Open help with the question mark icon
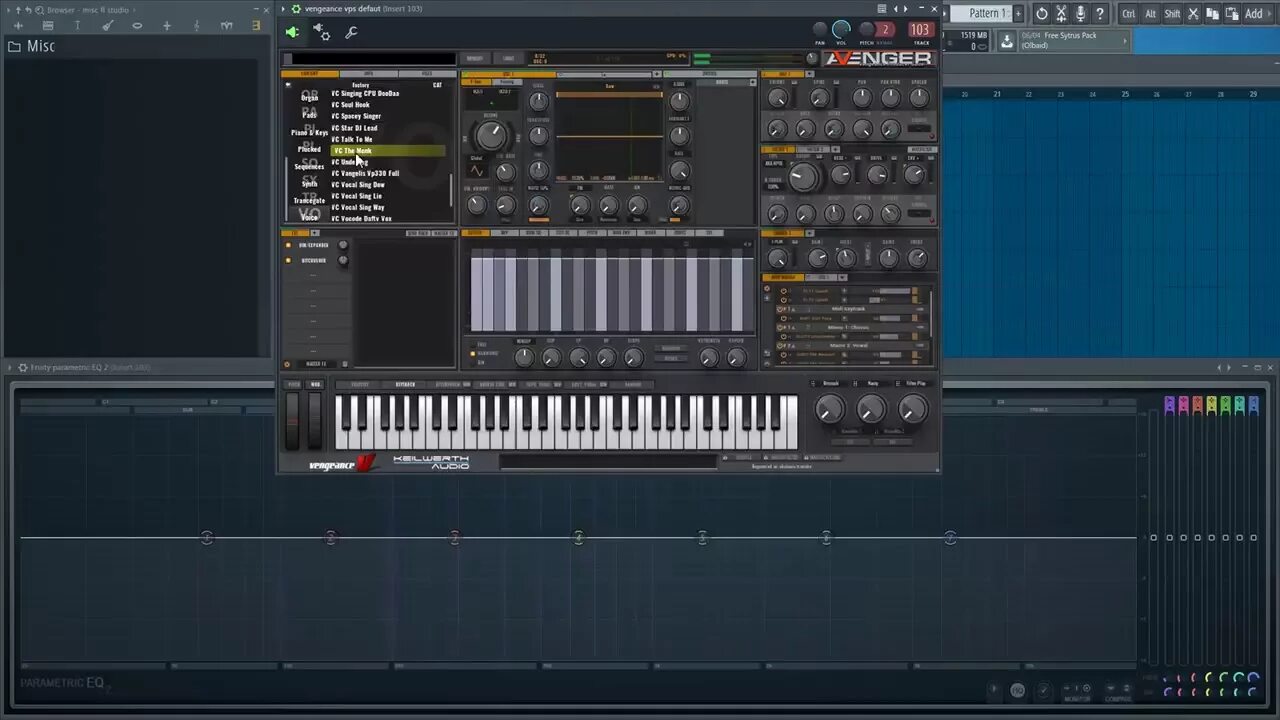Image resolution: width=1280 pixels, height=720 pixels. 1100,13
